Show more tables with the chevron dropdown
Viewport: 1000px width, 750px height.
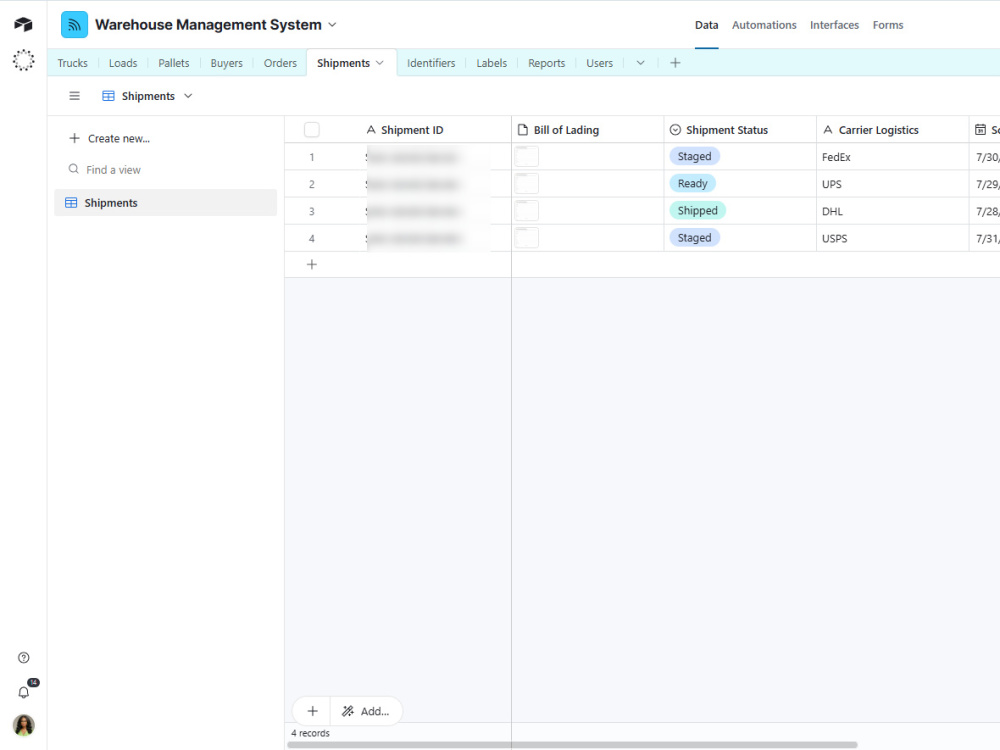[640, 62]
